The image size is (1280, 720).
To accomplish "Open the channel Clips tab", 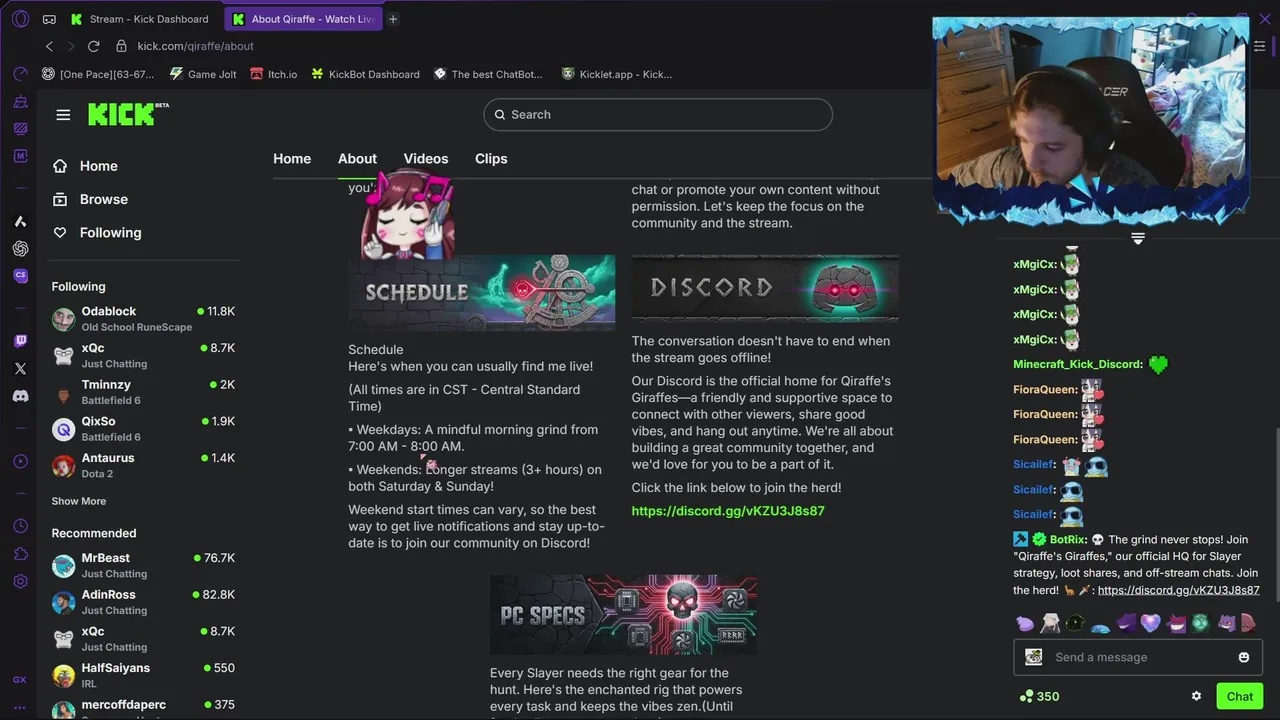I will pos(491,159).
